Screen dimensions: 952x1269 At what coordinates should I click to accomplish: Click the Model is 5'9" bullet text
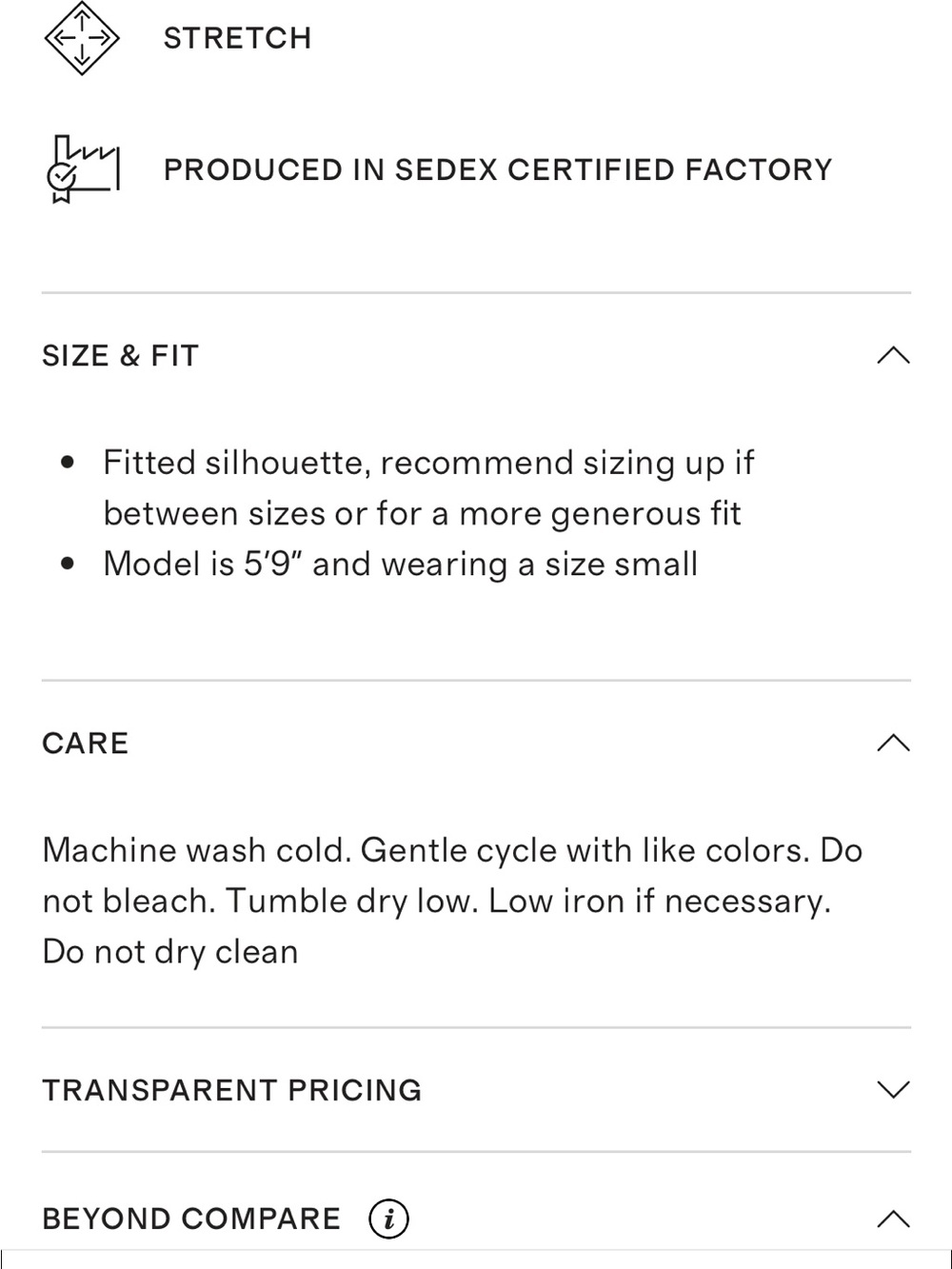401,564
